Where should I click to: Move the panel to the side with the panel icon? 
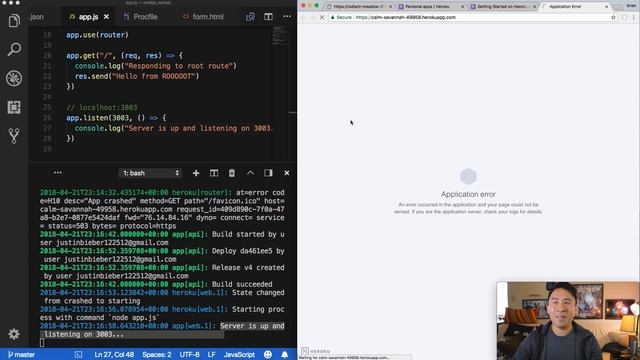(x=268, y=173)
